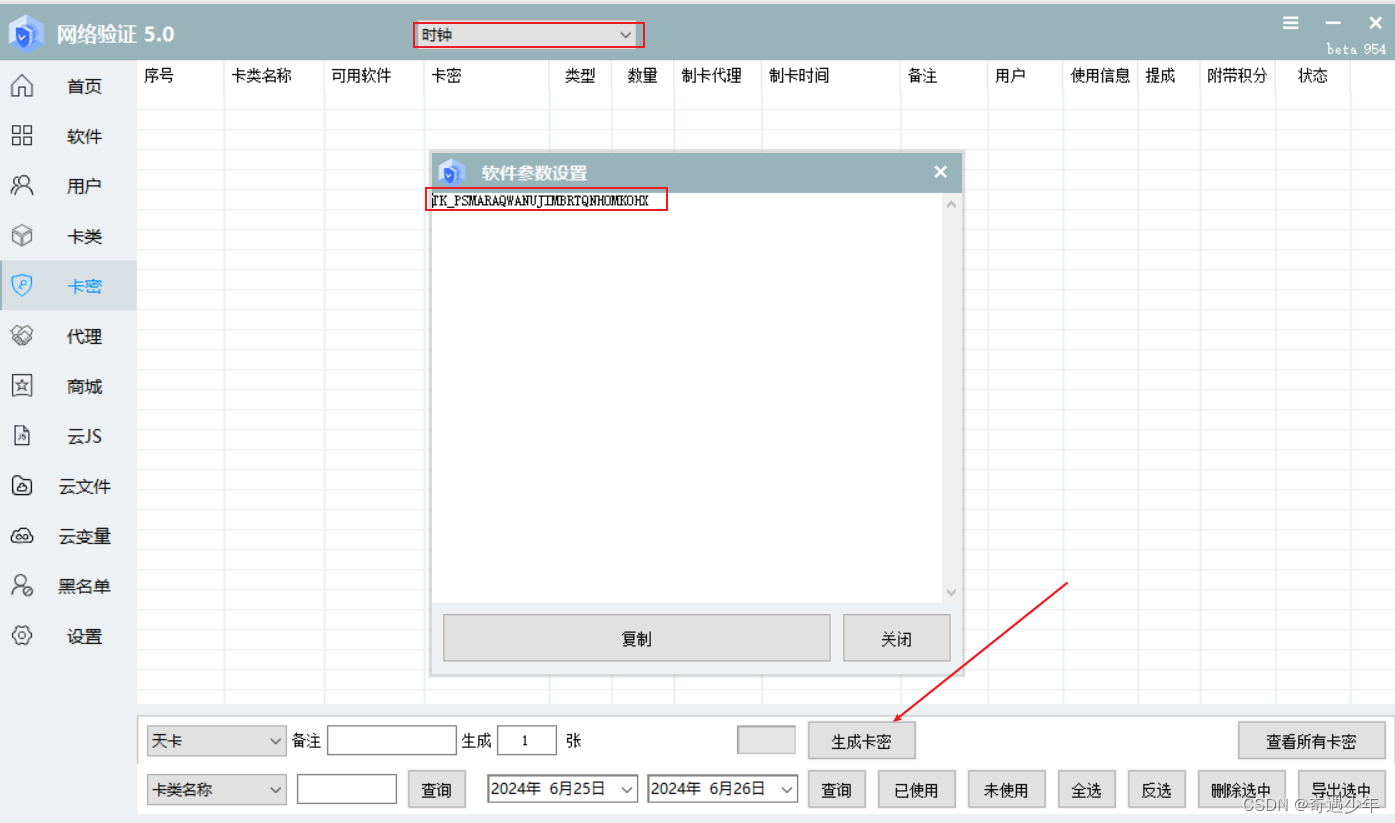This screenshot has height=823, width=1395.
Task: Click the cloud folder icon beside 云文件
Action: [x=22, y=486]
